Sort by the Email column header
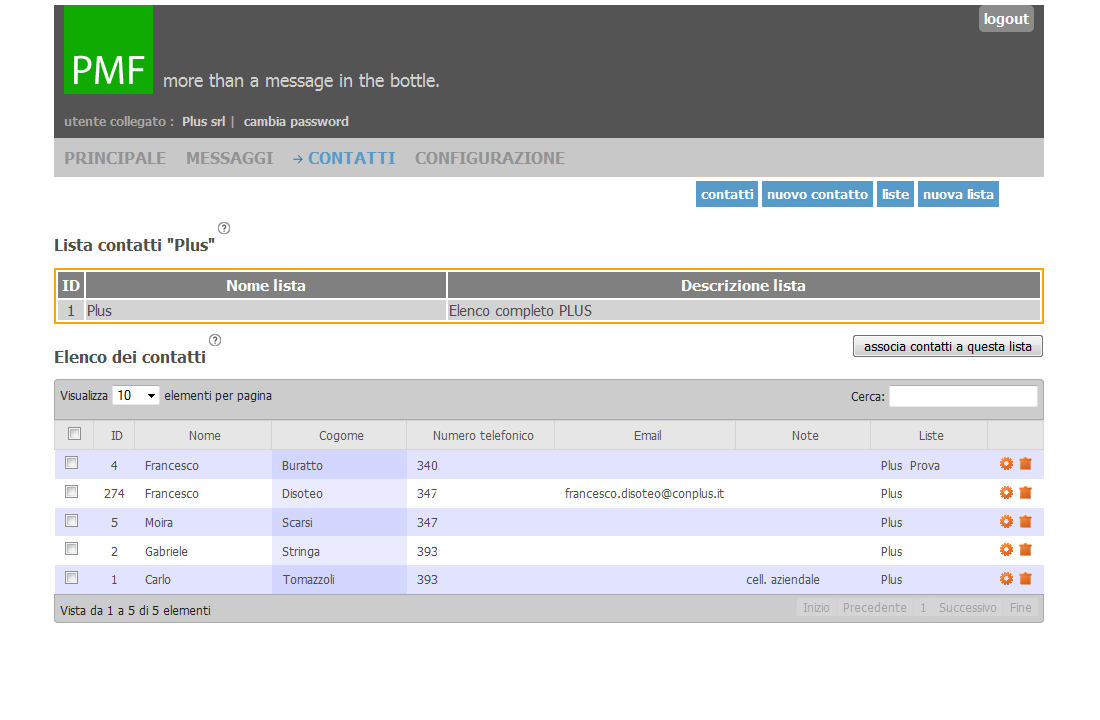1100x720 pixels. pyautogui.click(x=647, y=435)
